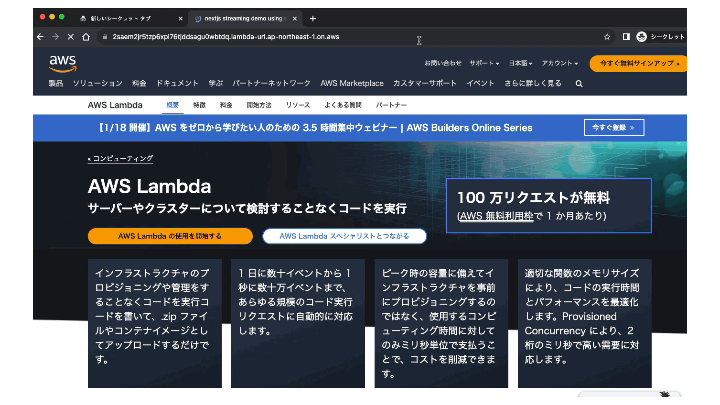The image size is (720, 405).
Task: Expand the サポート dropdown
Action: tap(484, 63)
